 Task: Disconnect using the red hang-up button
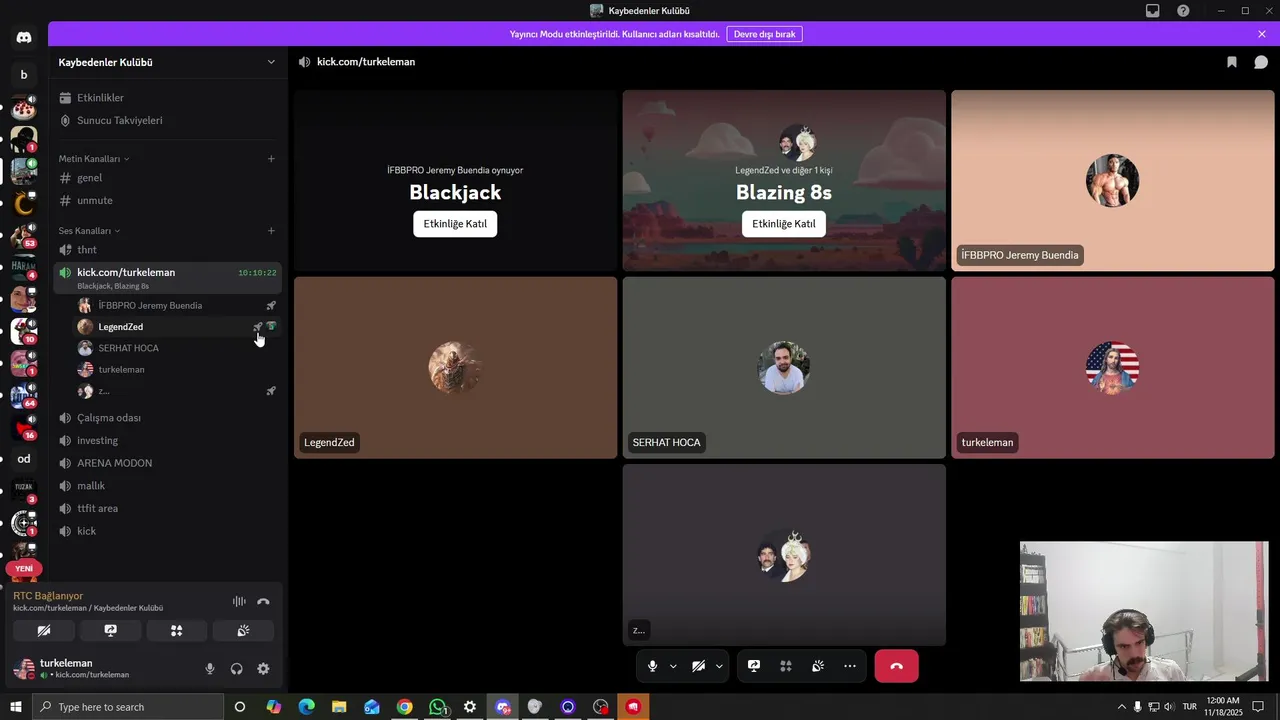click(896, 666)
